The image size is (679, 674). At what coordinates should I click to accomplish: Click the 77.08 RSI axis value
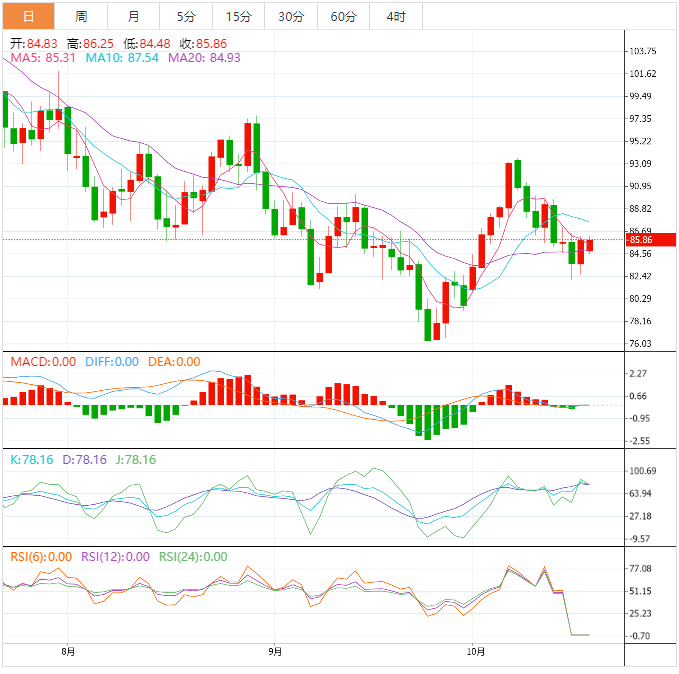pos(640,569)
